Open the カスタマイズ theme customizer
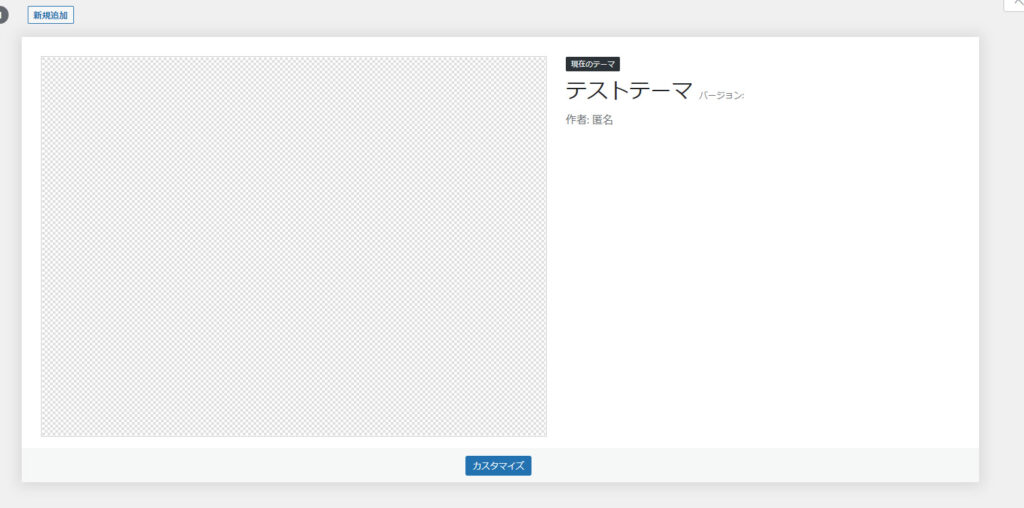Image resolution: width=1024 pixels, height=508 pixels. [x=498, y=466]
